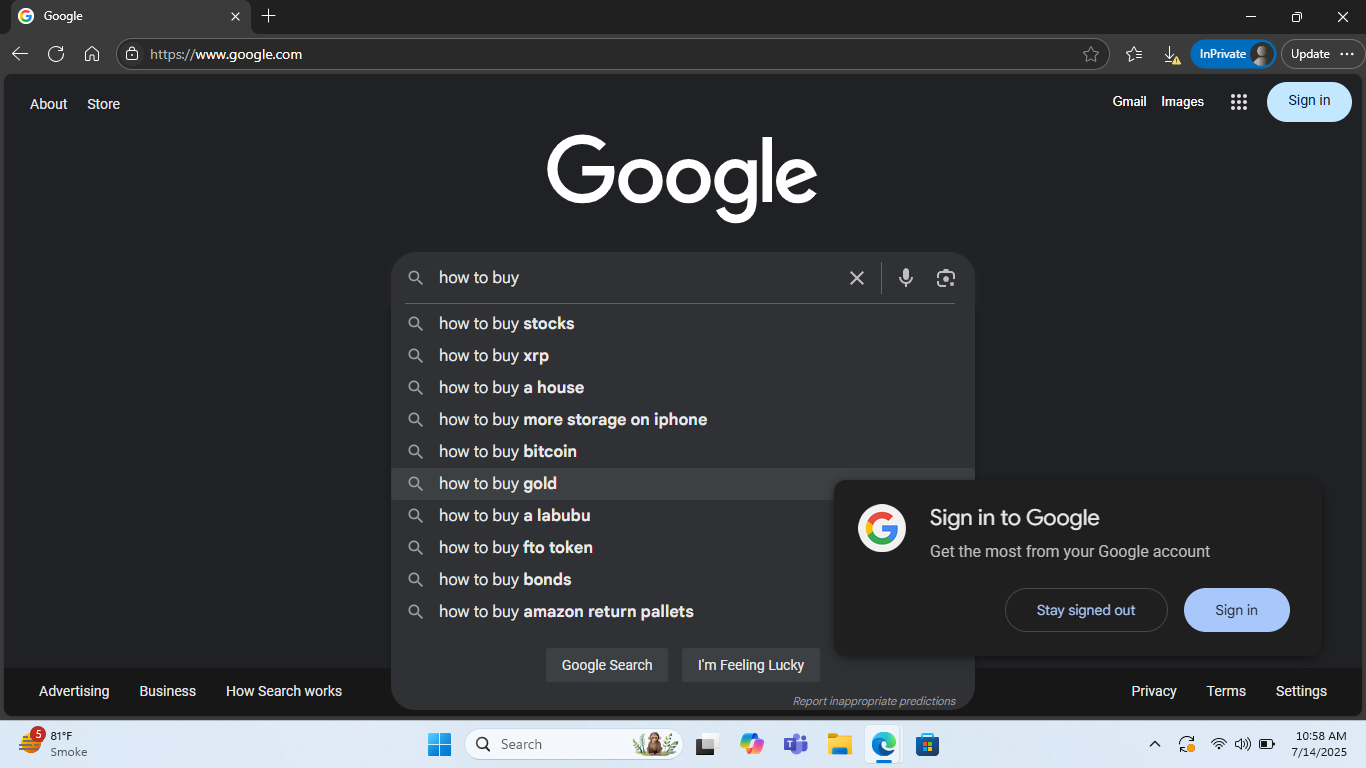Viewport: 1366px width, 768px height.
Task: Open the Windows Start menu
Action: coord(440,744)
